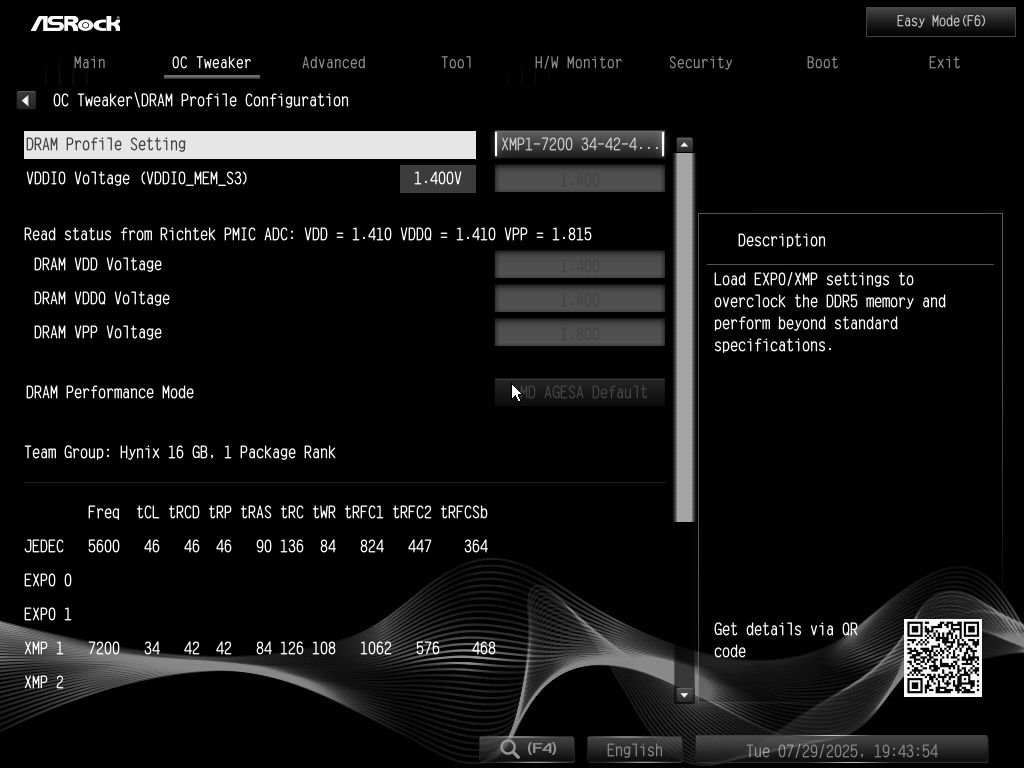Go to the Exit tab

pyautogui.click(x=944, y=63)
